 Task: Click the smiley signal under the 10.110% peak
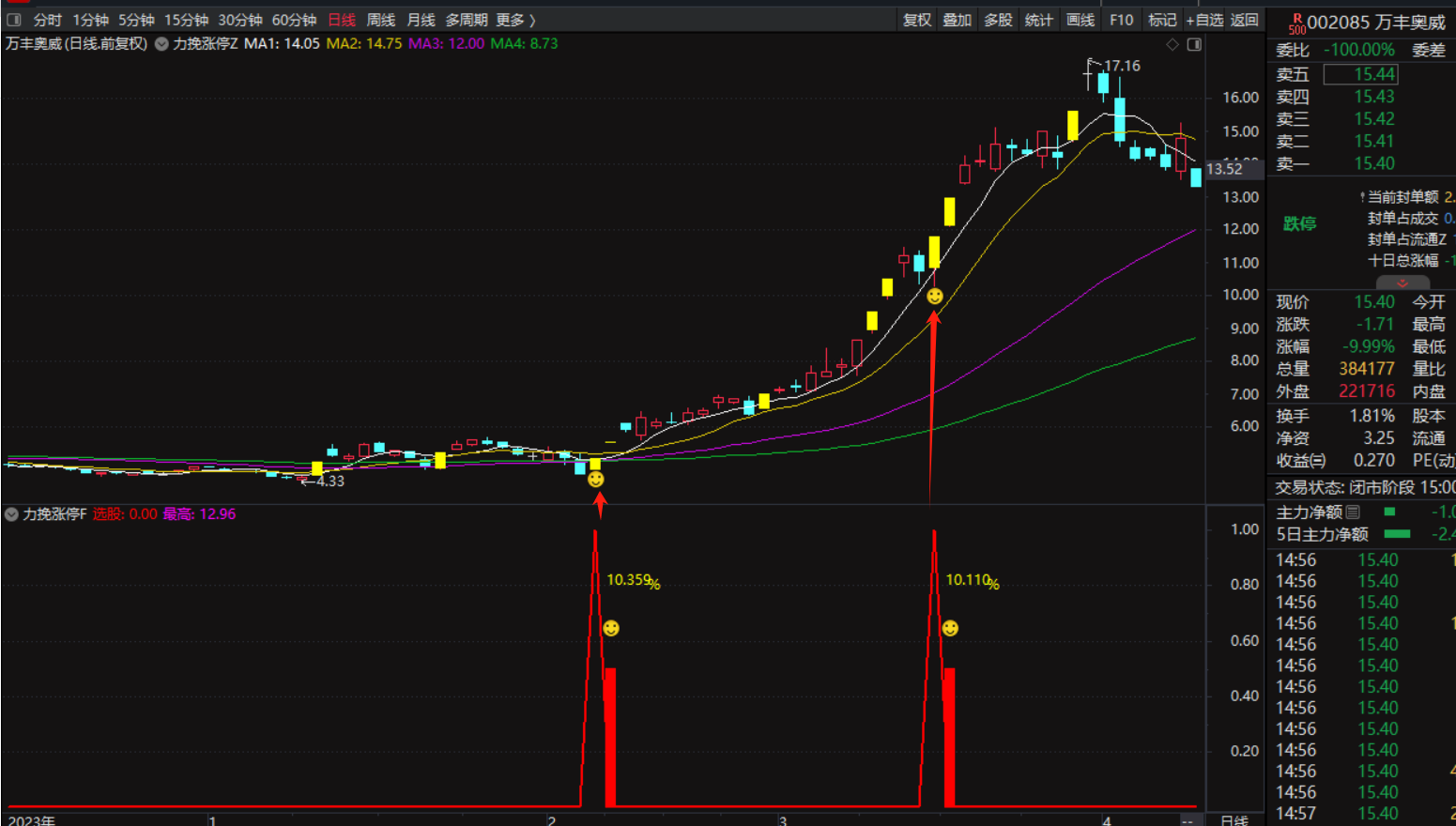coord(950,628)
